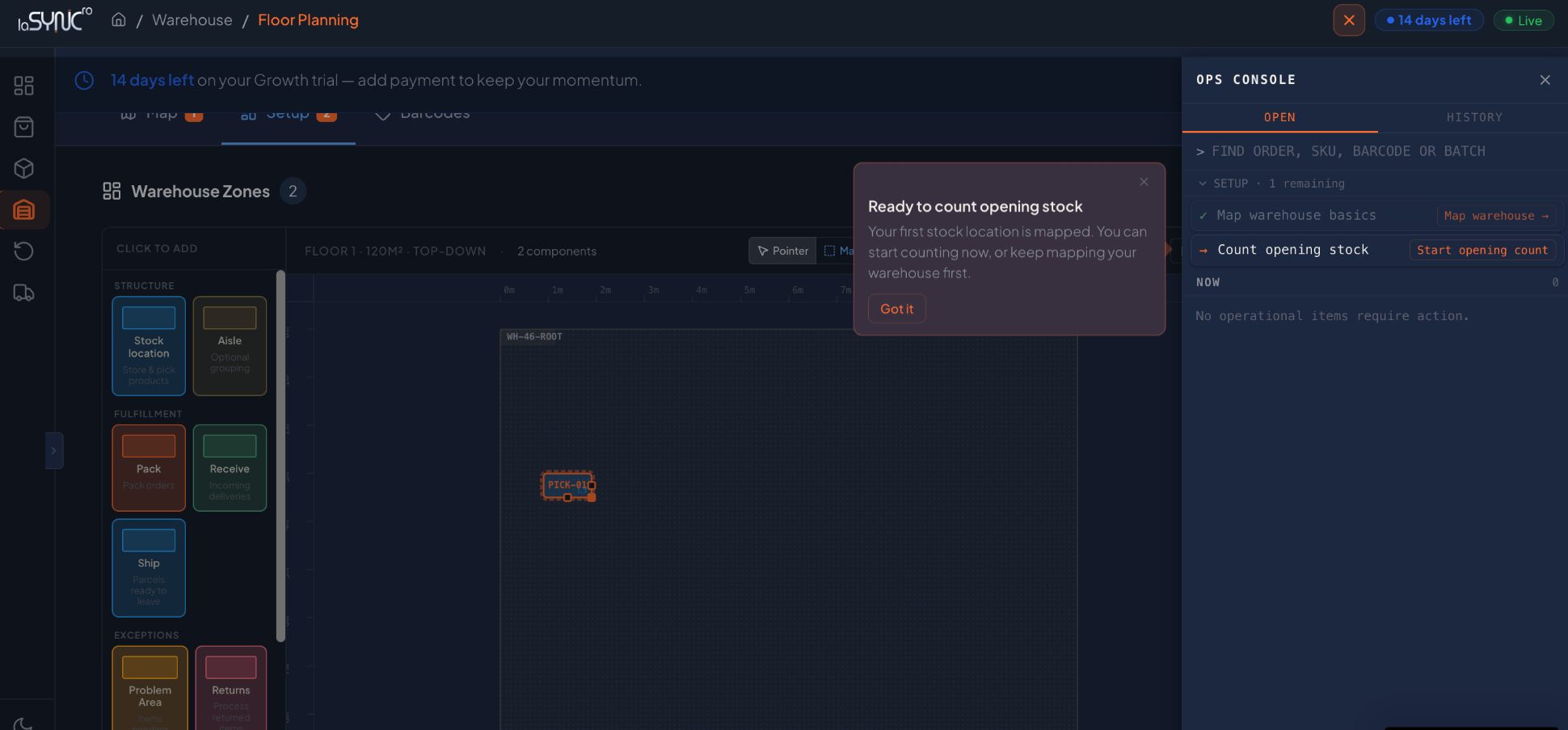Click the ioSync logo

55,19
